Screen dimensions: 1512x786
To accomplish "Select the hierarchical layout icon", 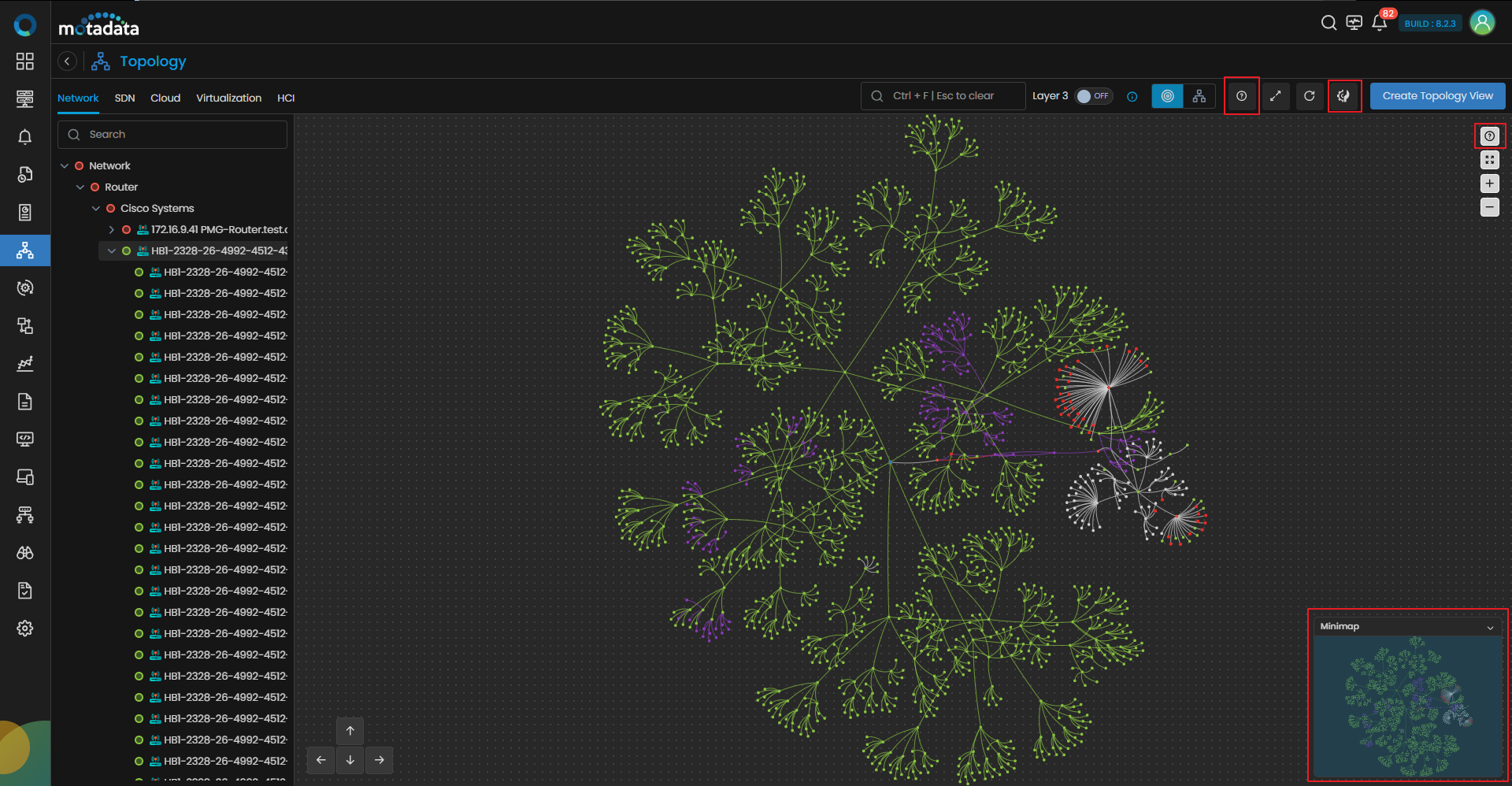I will [1199, 96].
